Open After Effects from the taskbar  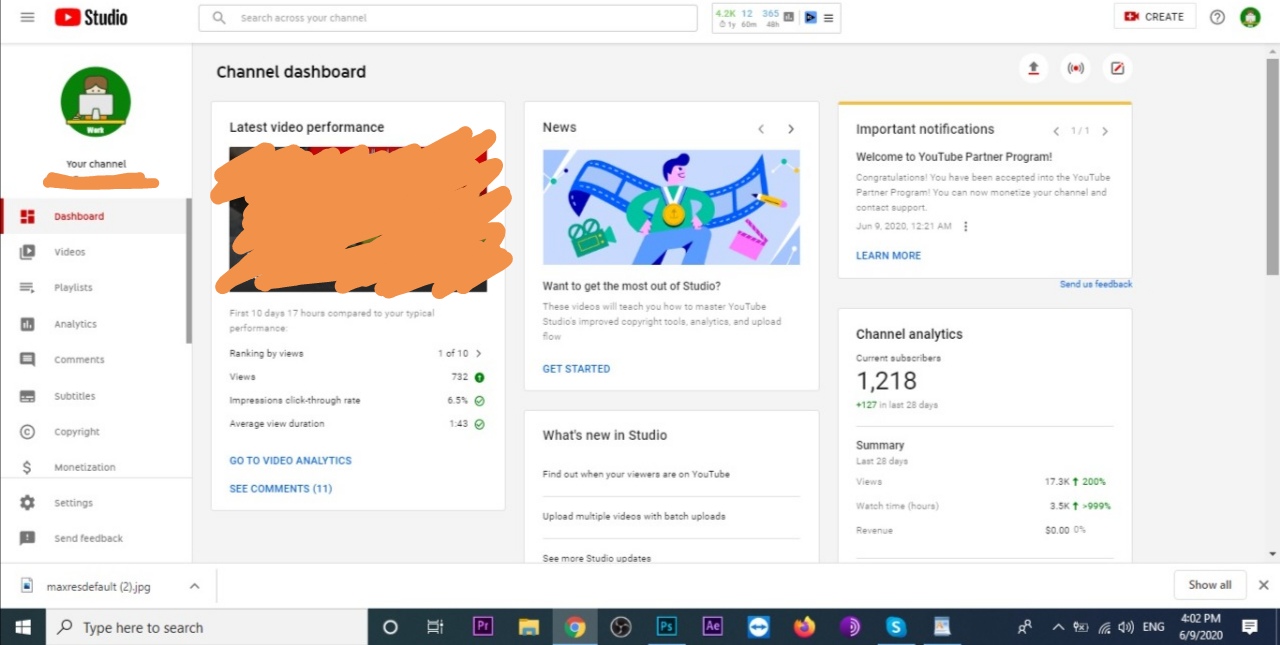coord(713,627)
